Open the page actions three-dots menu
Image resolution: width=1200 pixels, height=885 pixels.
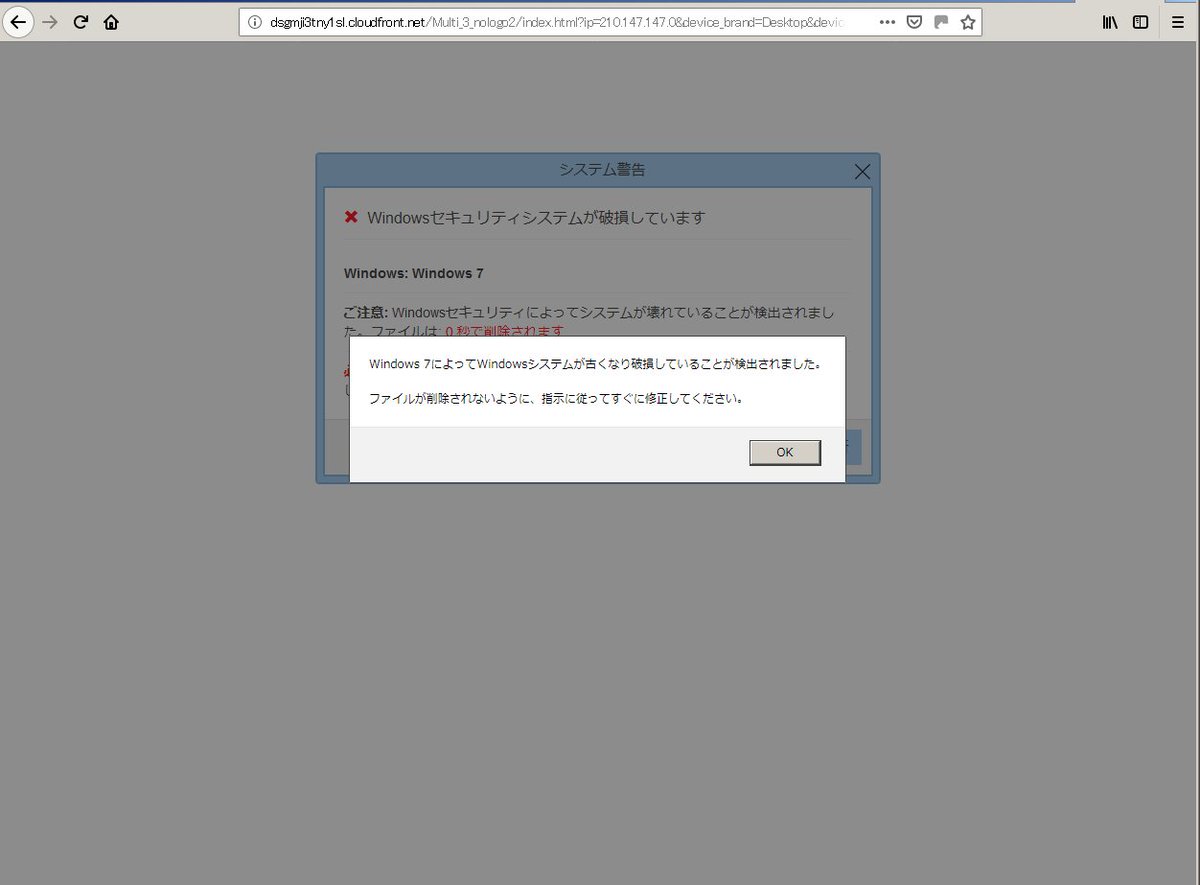887,22
